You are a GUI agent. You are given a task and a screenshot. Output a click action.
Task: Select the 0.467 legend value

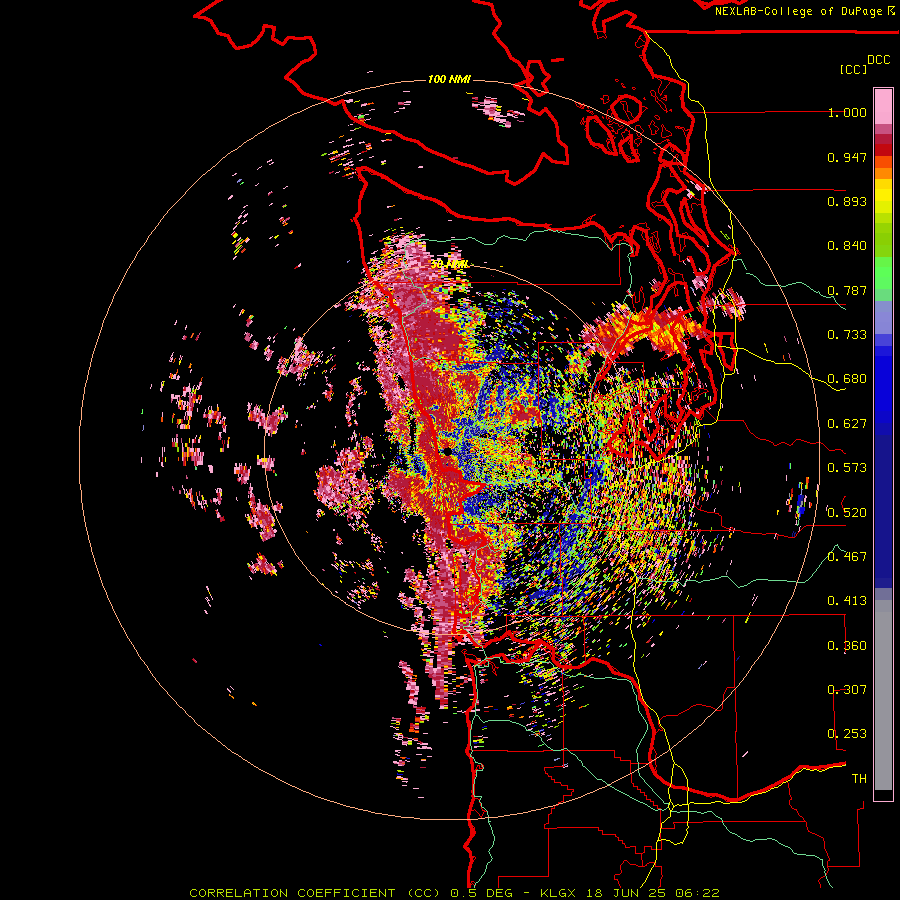[847, 557]
